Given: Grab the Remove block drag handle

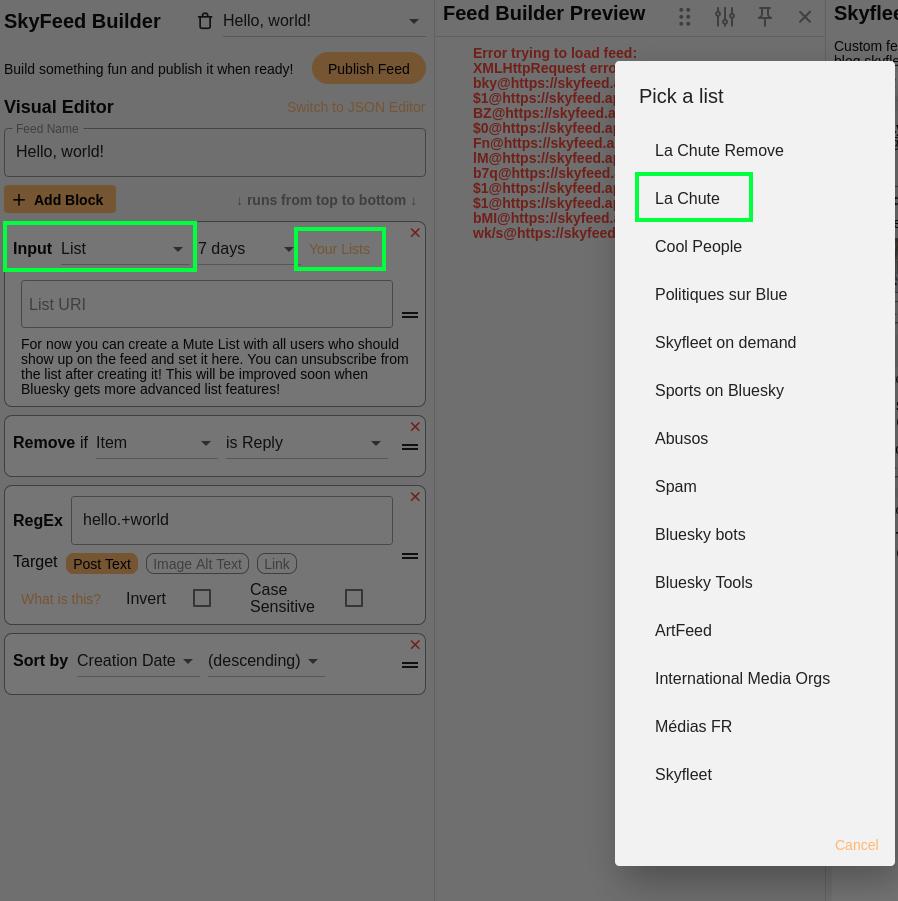Looking at the screenshot, I should pos(410,447).
